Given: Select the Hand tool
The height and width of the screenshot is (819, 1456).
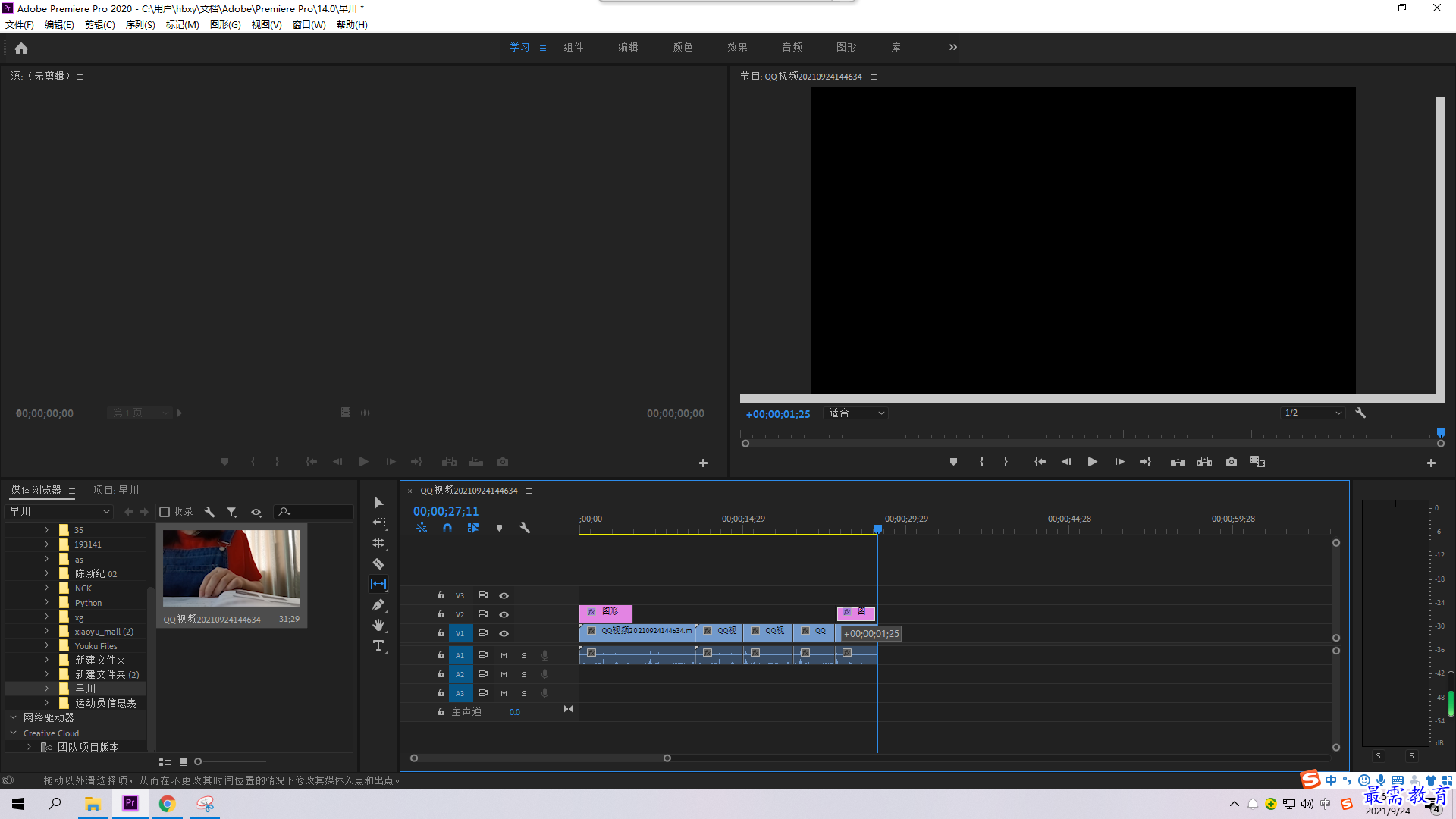Looking at the screenshot, I should (x=378, y=625).
